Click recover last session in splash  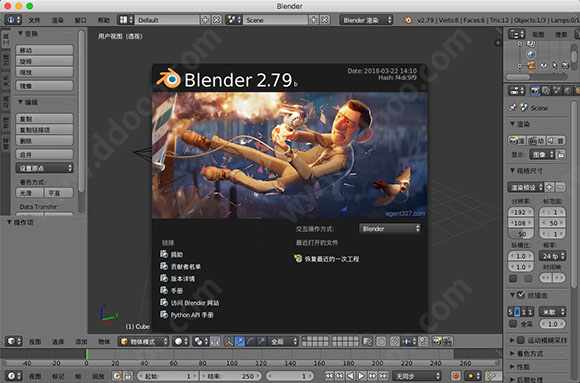click(x=327, y=259)
